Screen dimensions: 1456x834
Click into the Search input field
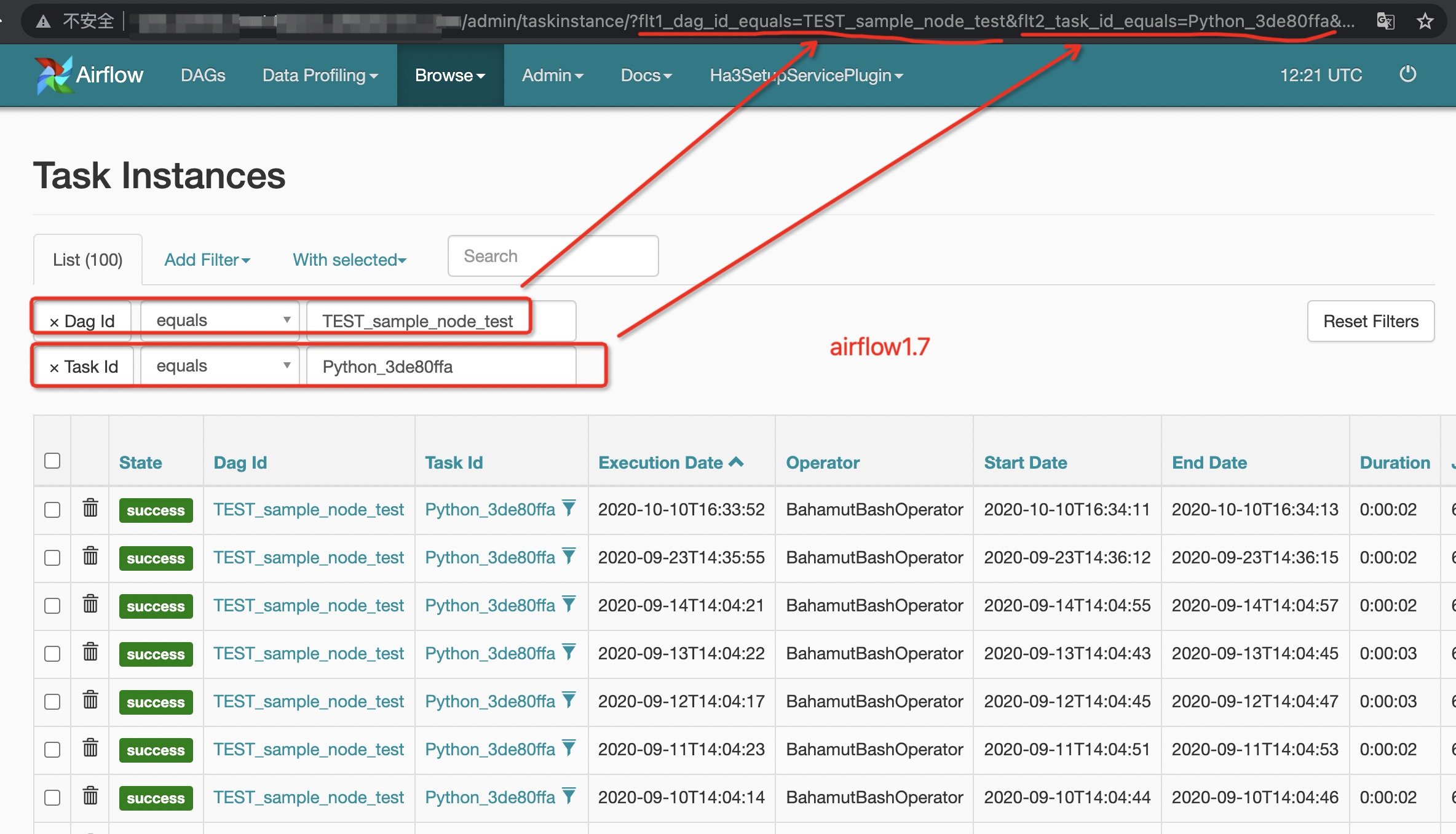pos(553,256)
